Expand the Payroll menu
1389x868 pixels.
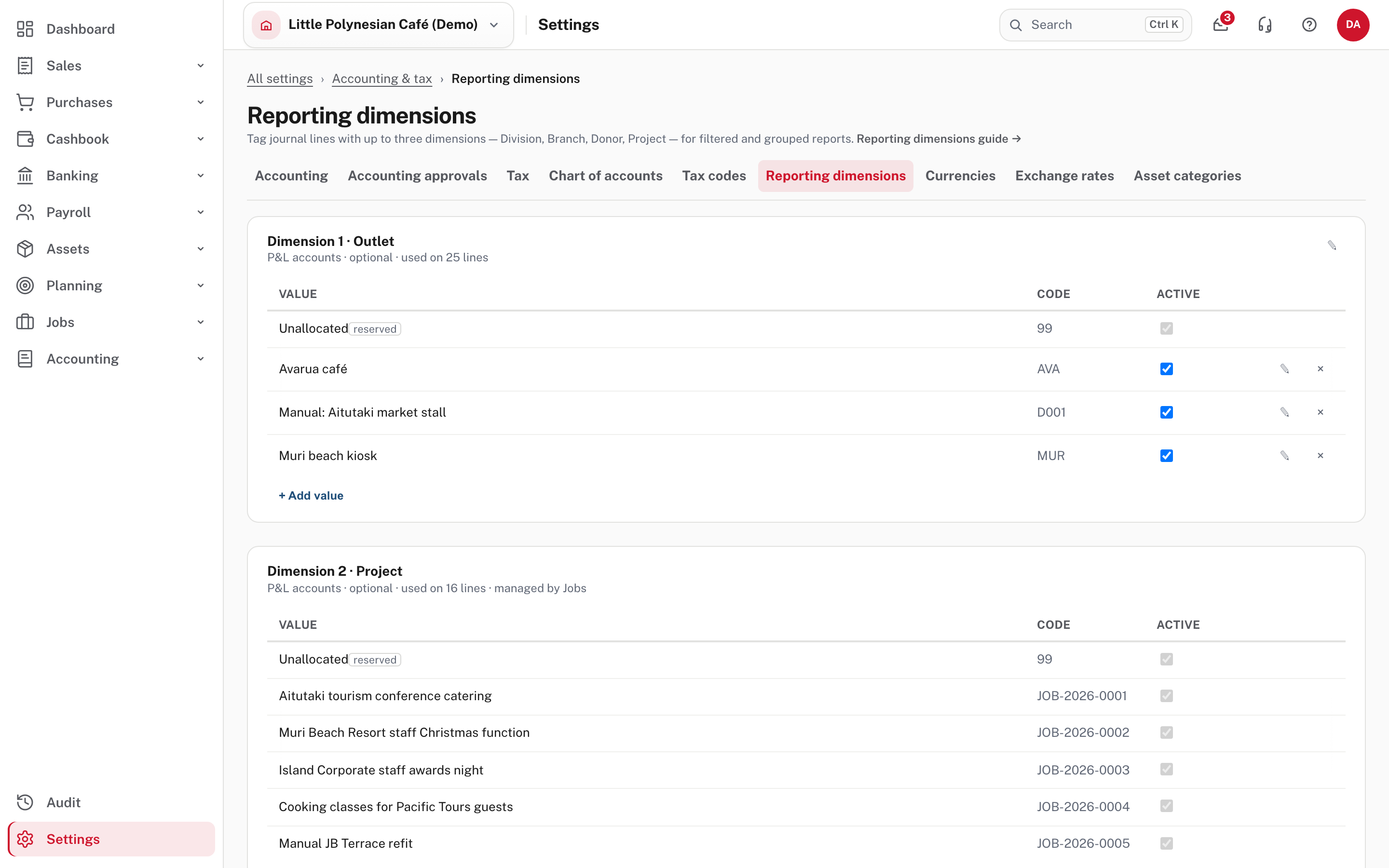[111, 212]
